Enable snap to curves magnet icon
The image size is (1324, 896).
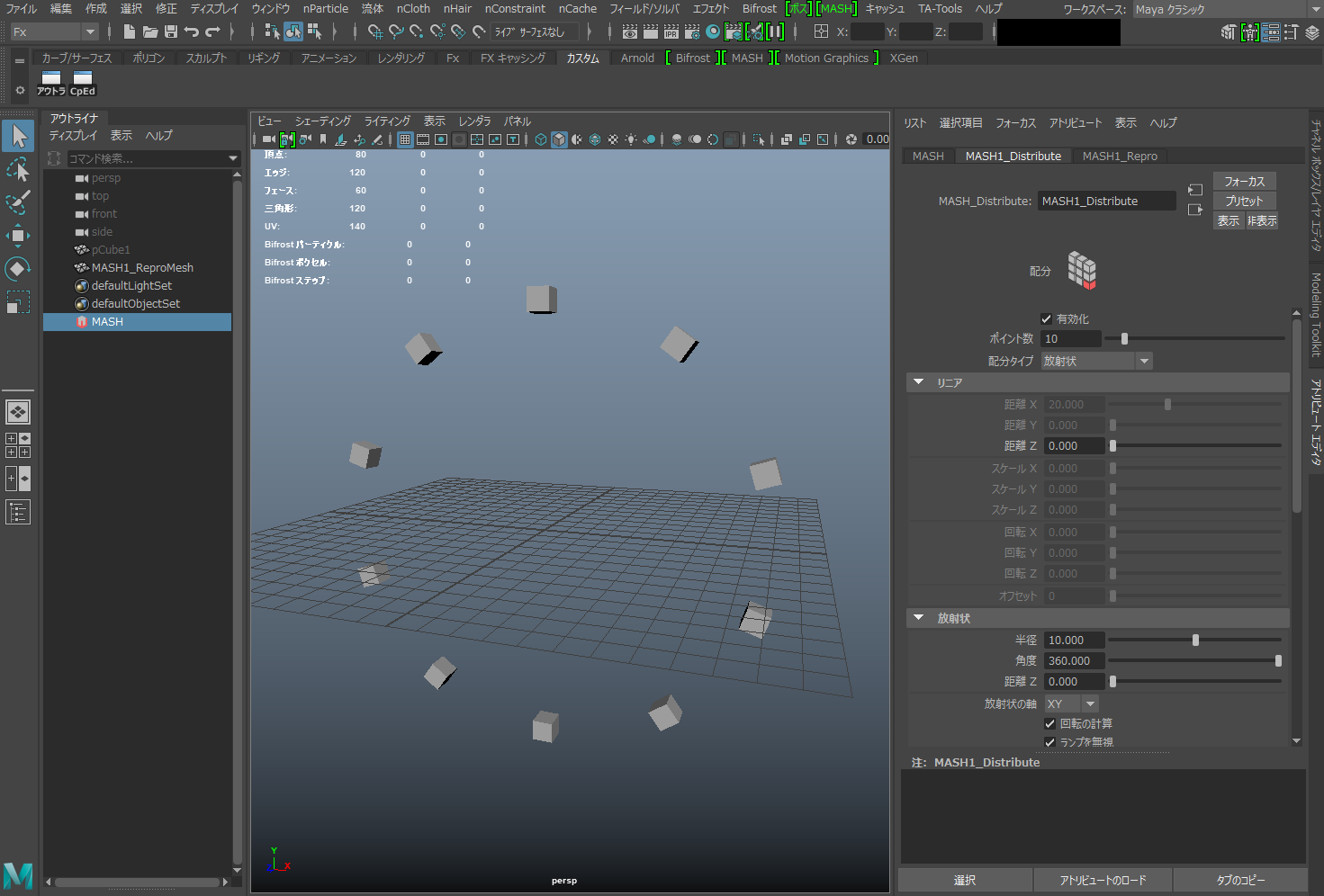396,31
